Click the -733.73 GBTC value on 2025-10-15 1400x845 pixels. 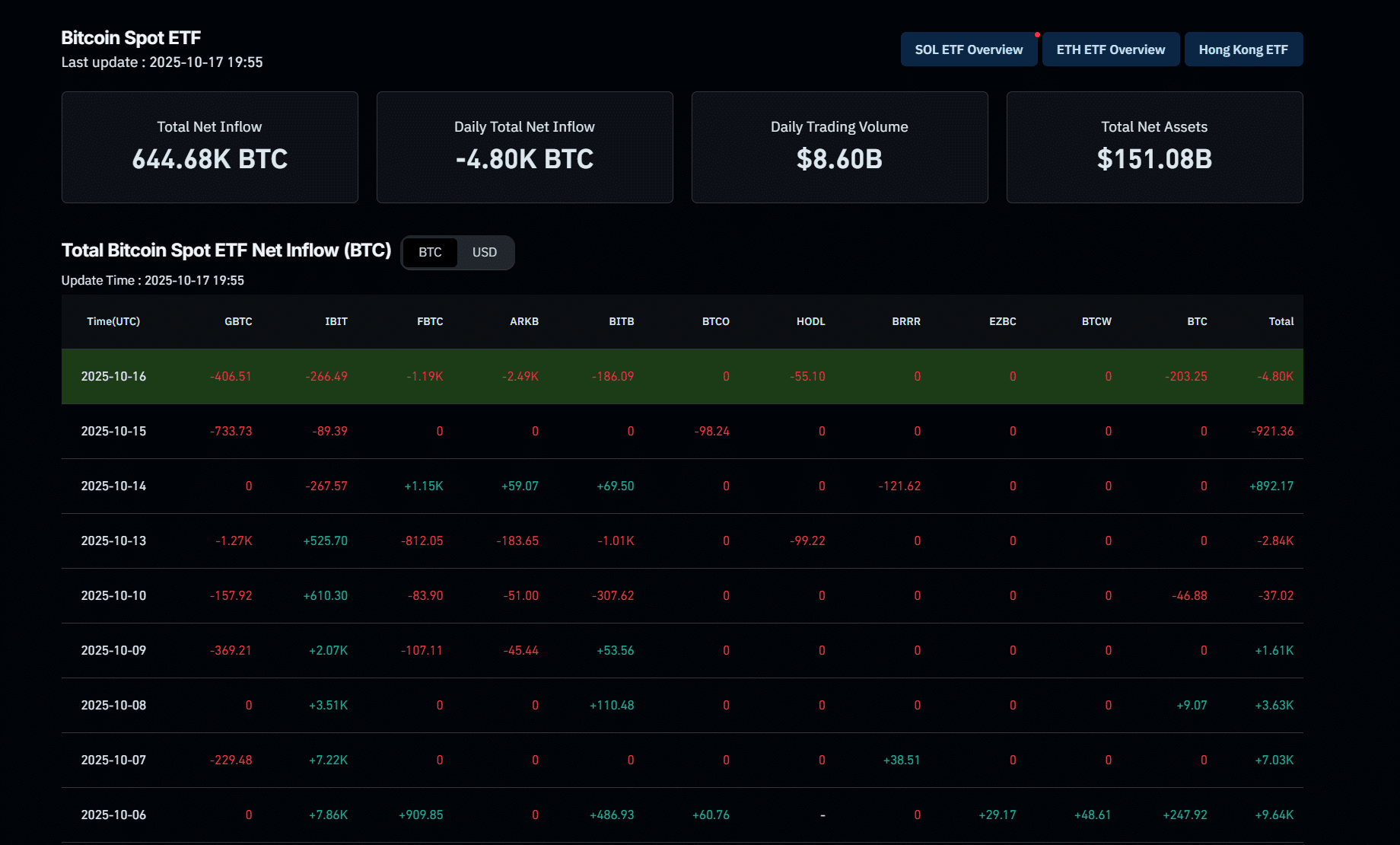click(x=231, y=431)
